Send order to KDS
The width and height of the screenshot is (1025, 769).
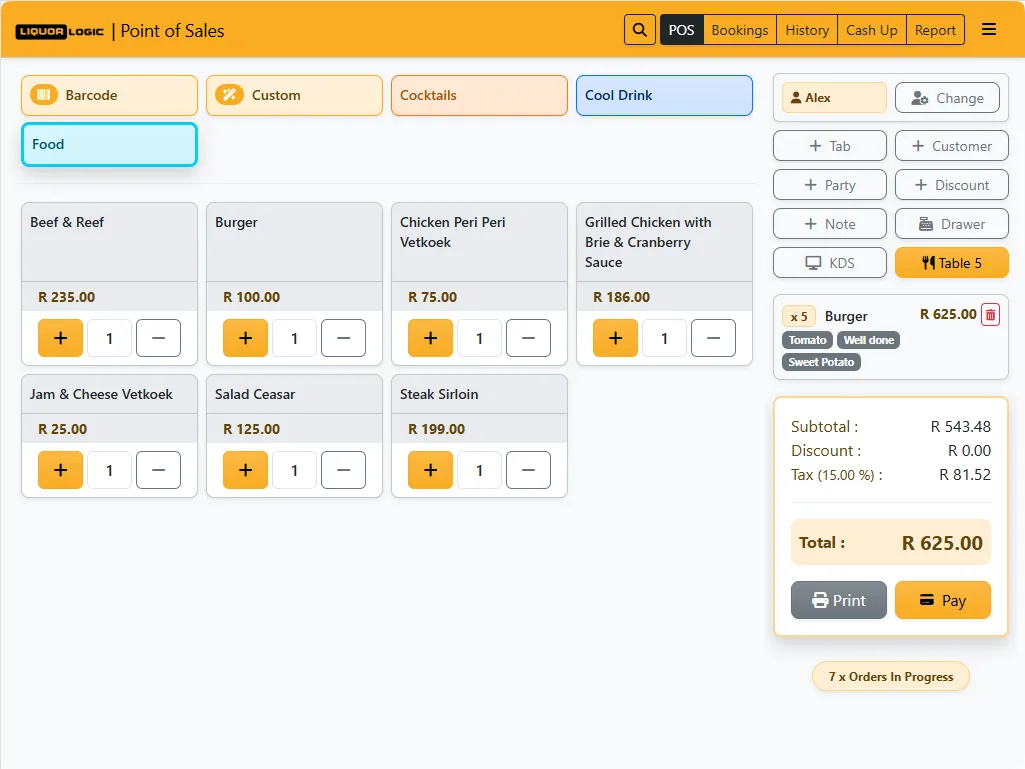pyautogui.click(x=830, y=263)
